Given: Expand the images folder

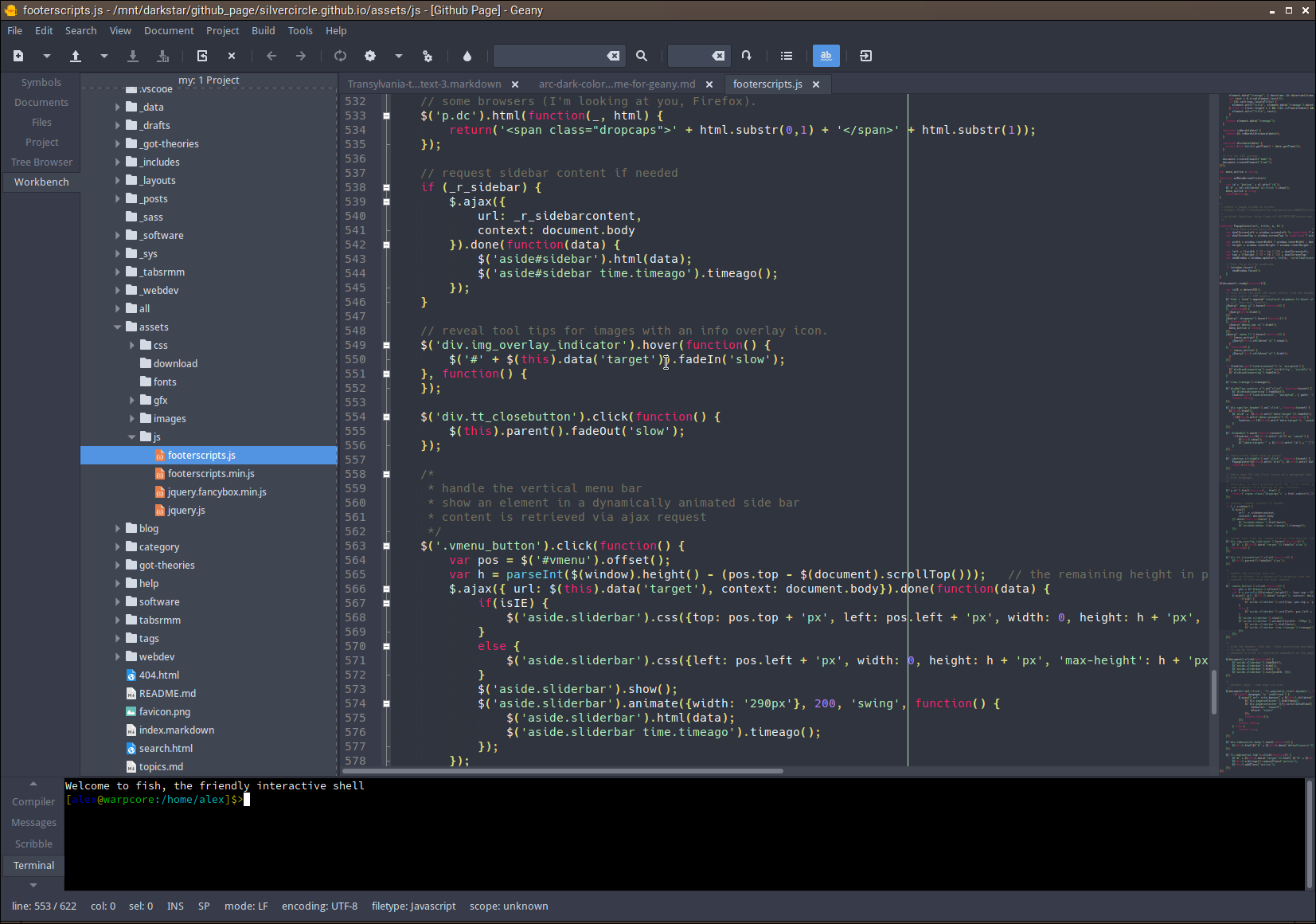Looking at the screenshot, I should point(132,418).
